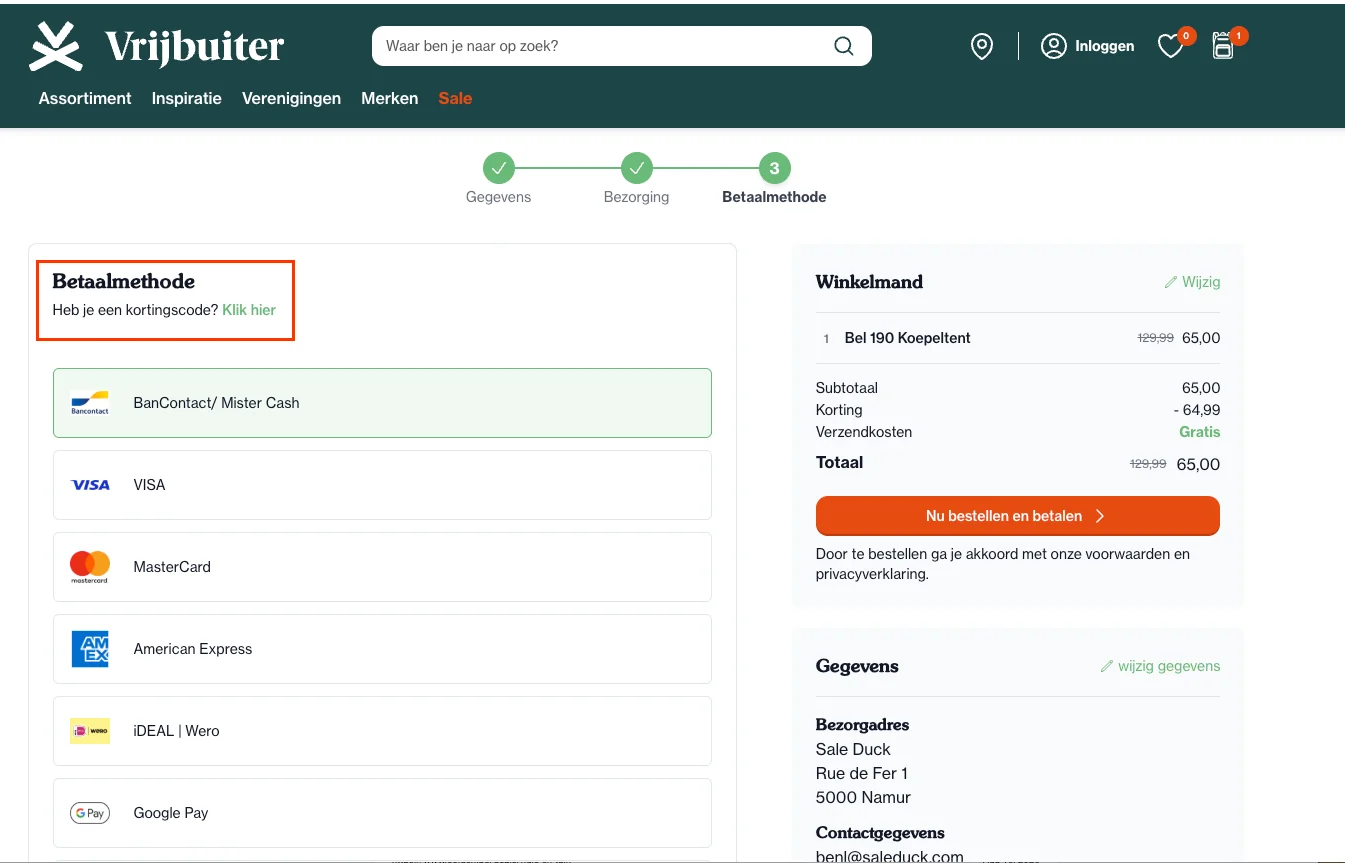The height and width of the screenshot is (863, 1345).
Task: Click the Inloggen link
Action: coord(1105,46)
